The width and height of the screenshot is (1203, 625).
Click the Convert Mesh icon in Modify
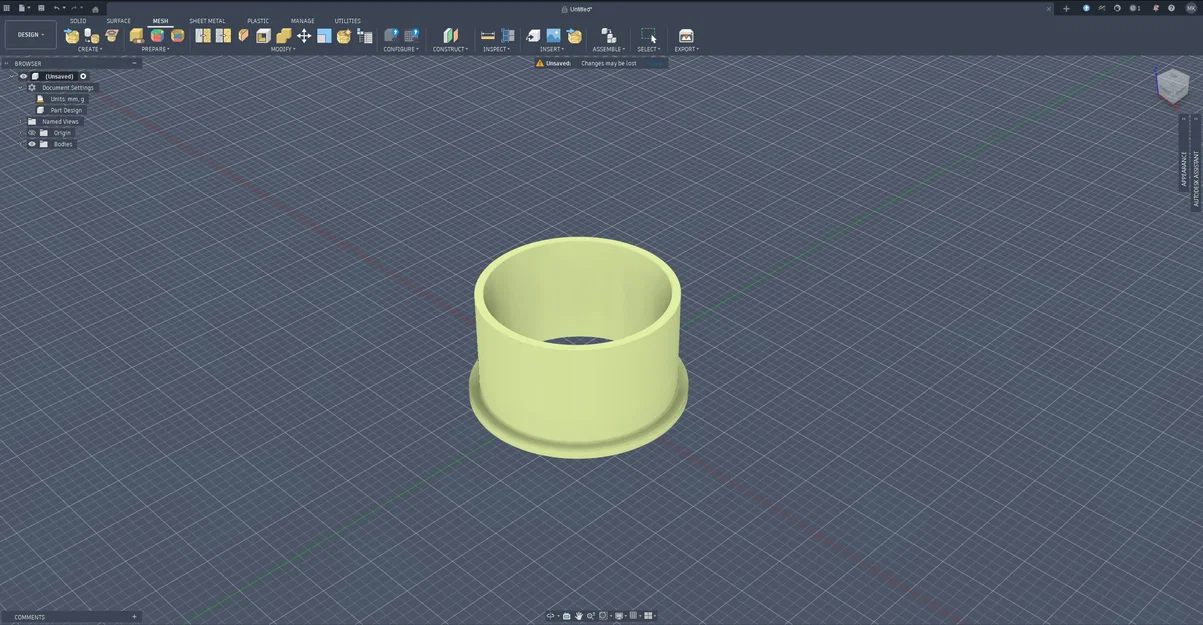click(344, 36)
